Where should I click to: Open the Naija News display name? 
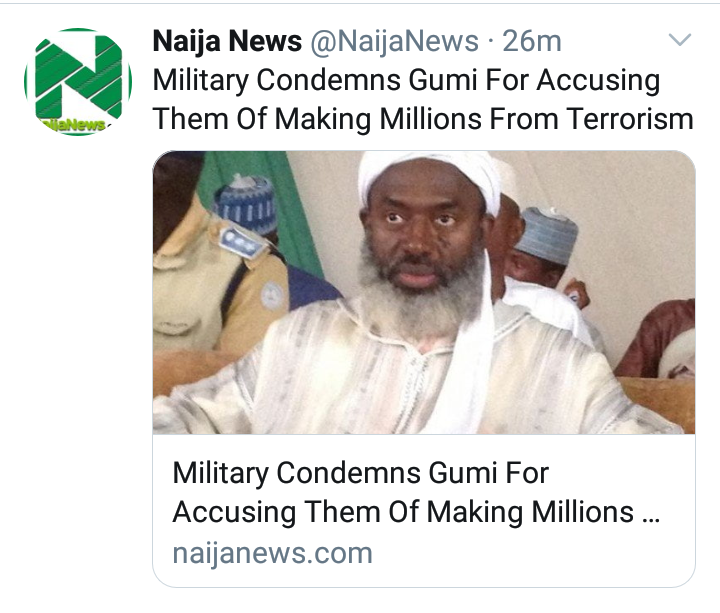[227, 41]
